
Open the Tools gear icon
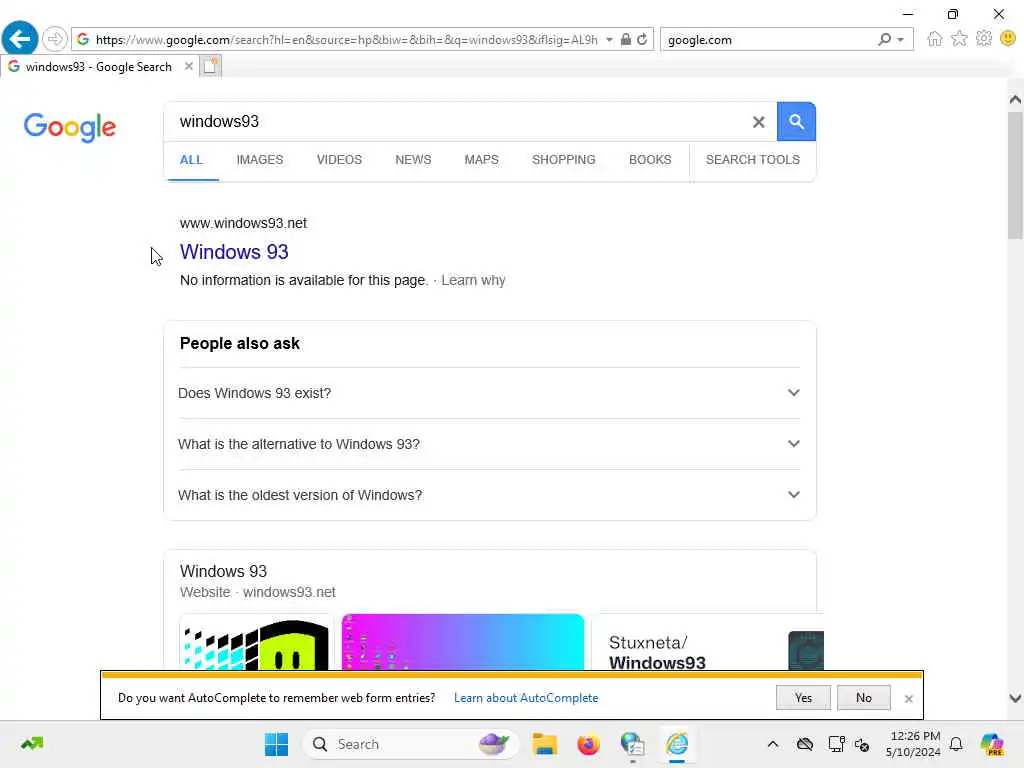984,39
